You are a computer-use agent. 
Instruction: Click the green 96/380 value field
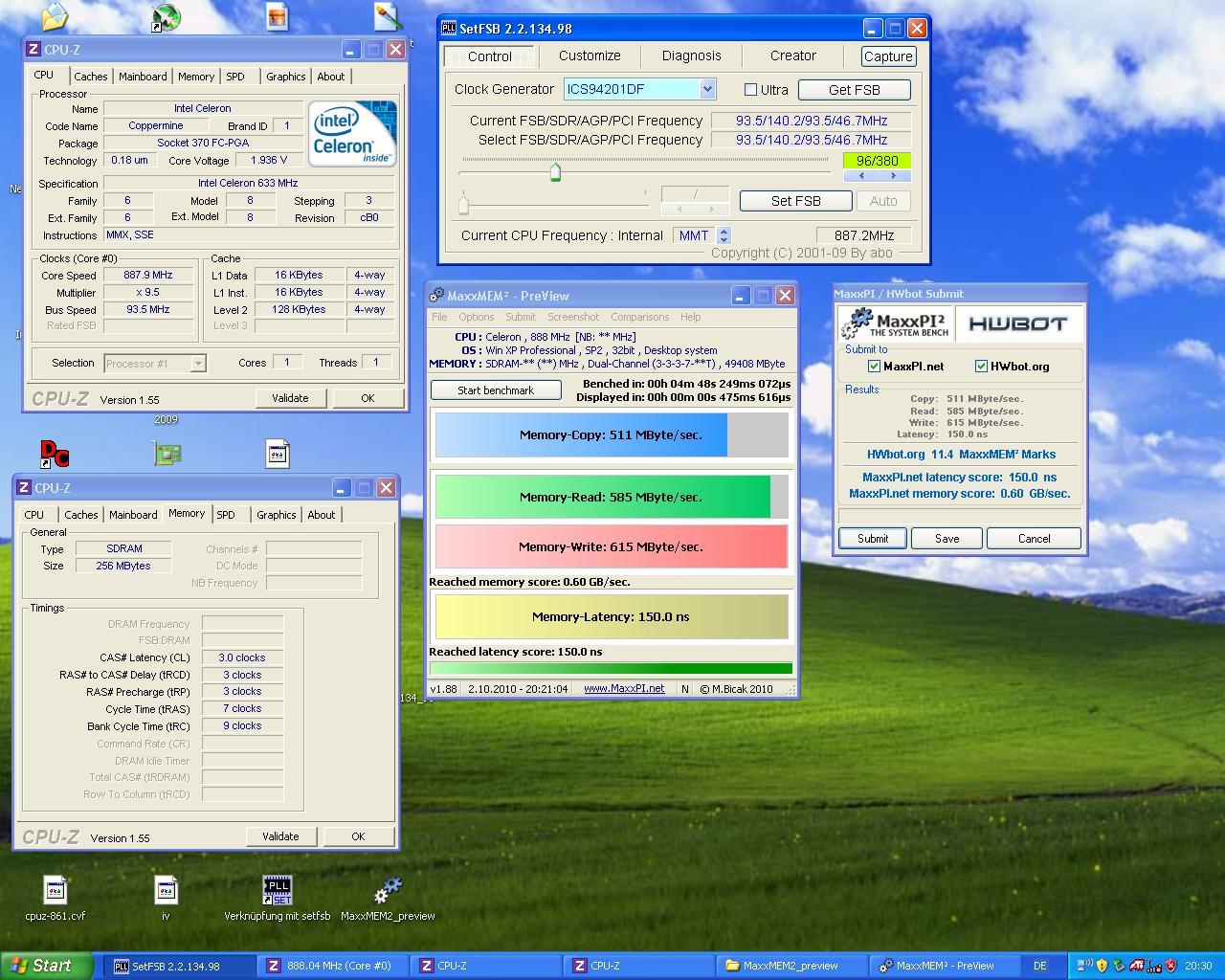click(877, 161)
